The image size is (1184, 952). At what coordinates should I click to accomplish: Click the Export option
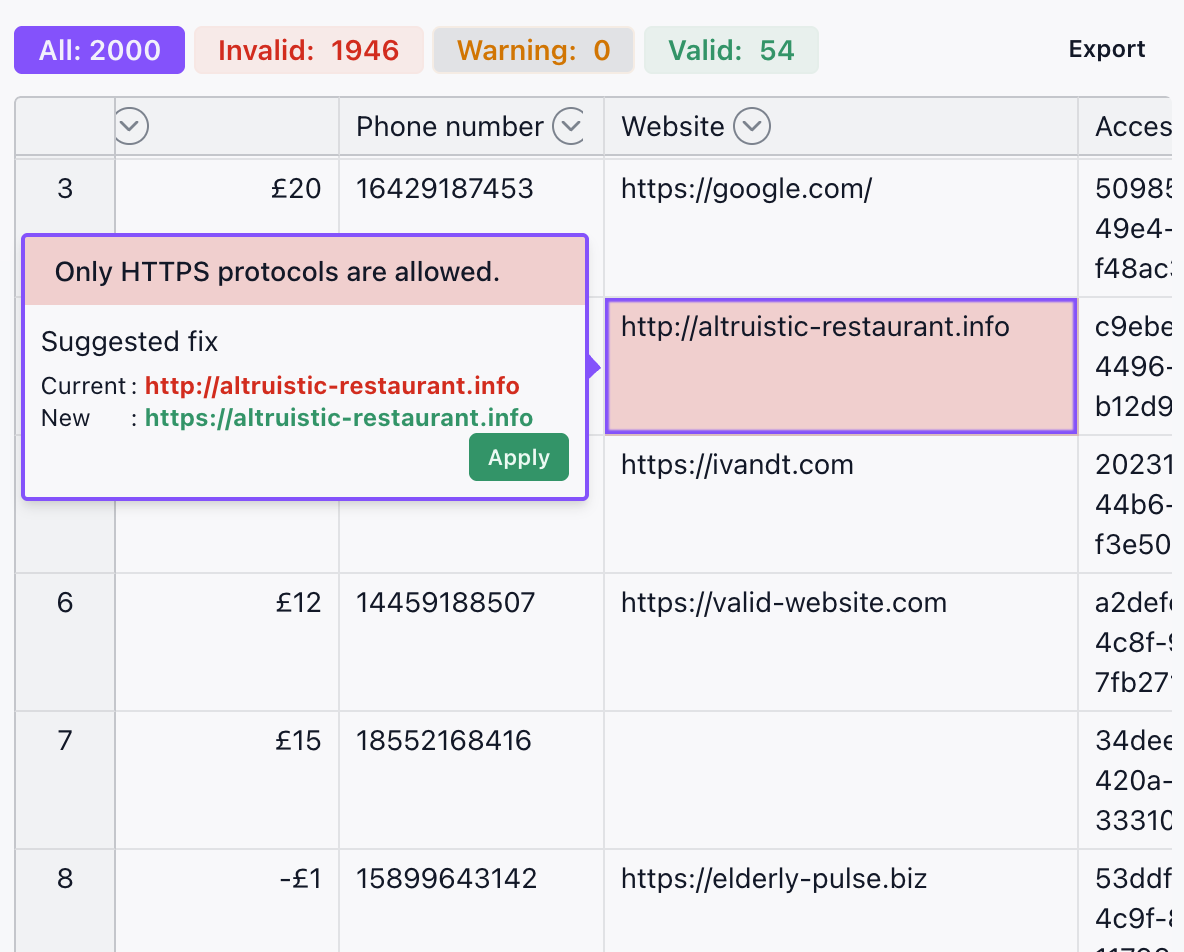(x=1106, y=48)
